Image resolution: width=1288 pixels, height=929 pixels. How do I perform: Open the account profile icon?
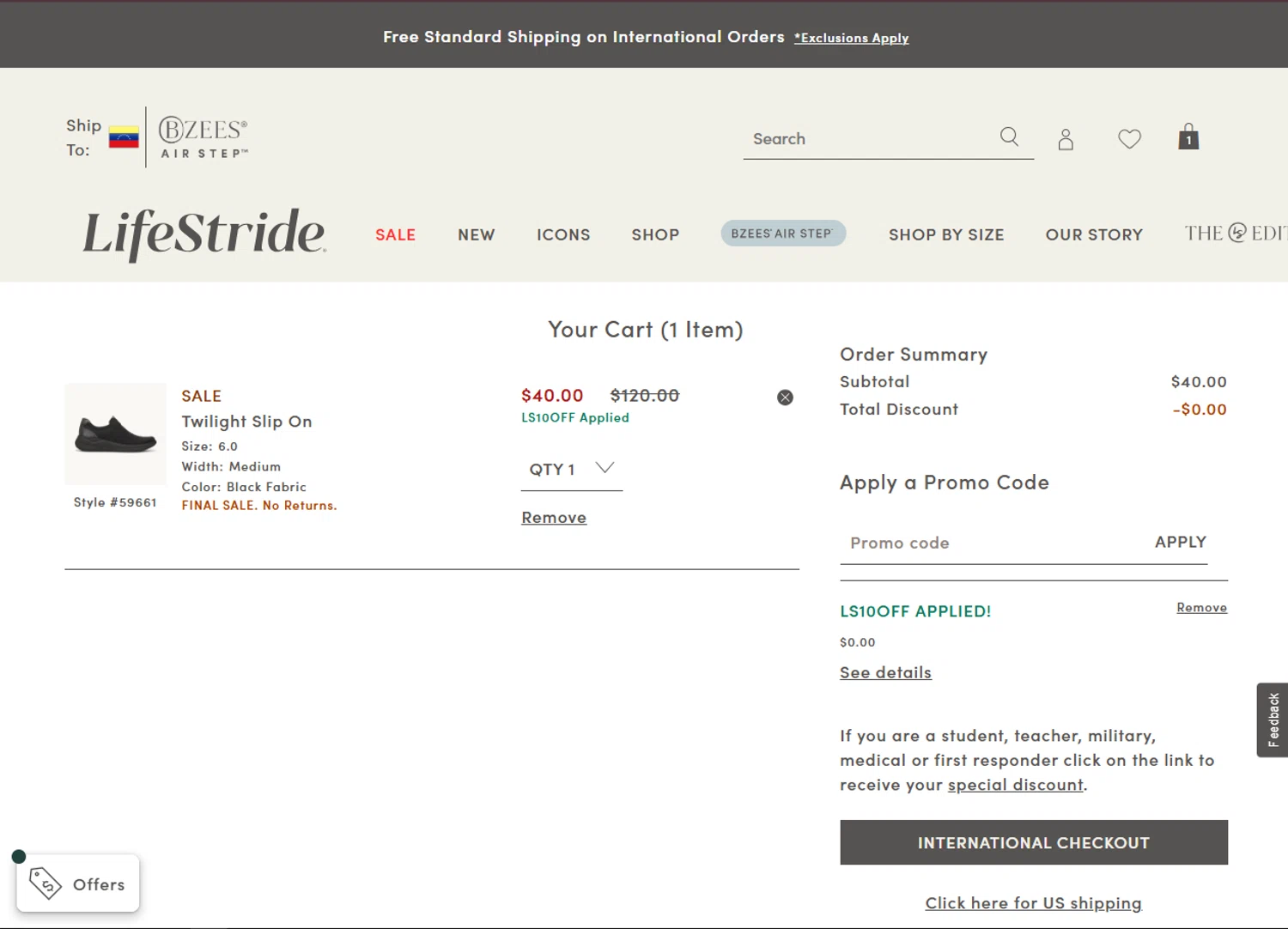[1066, 139]
